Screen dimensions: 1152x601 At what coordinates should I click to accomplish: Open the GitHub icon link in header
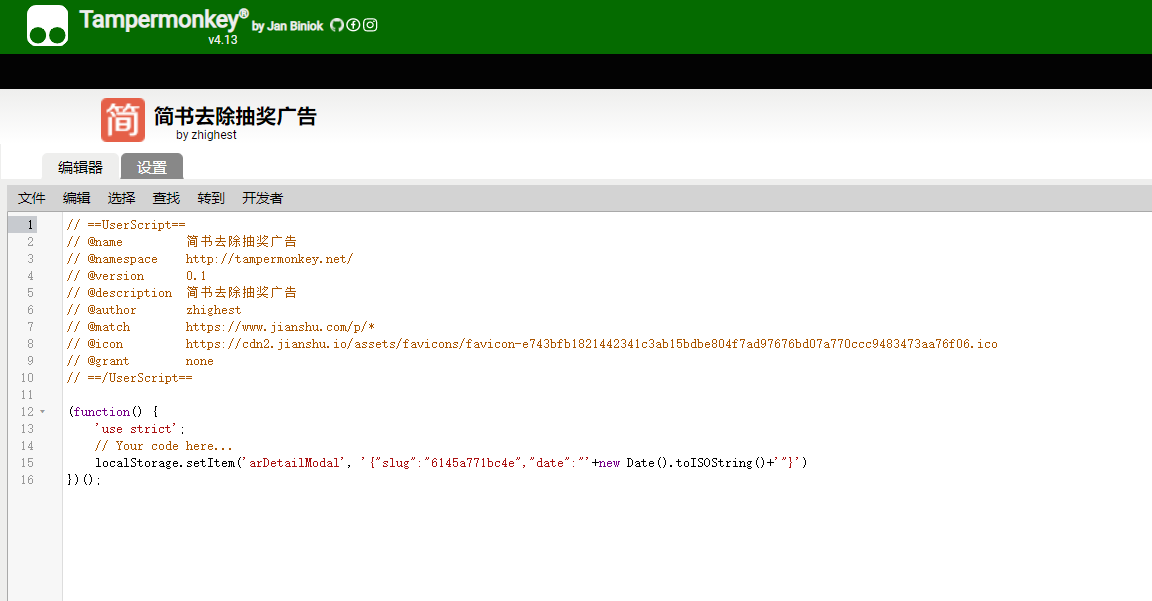click(337, 25)
